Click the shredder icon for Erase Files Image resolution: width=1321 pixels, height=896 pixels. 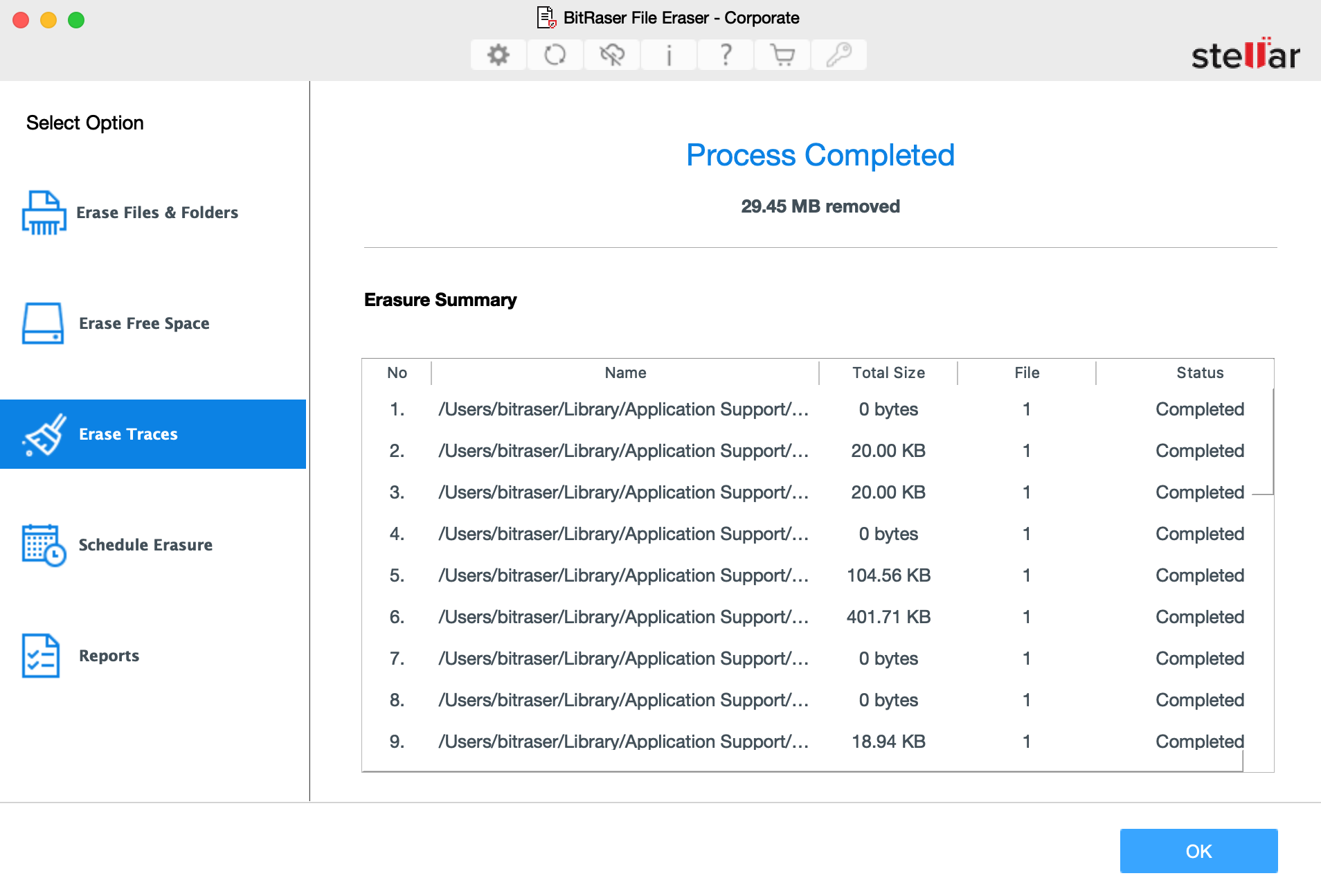[44, 213]
